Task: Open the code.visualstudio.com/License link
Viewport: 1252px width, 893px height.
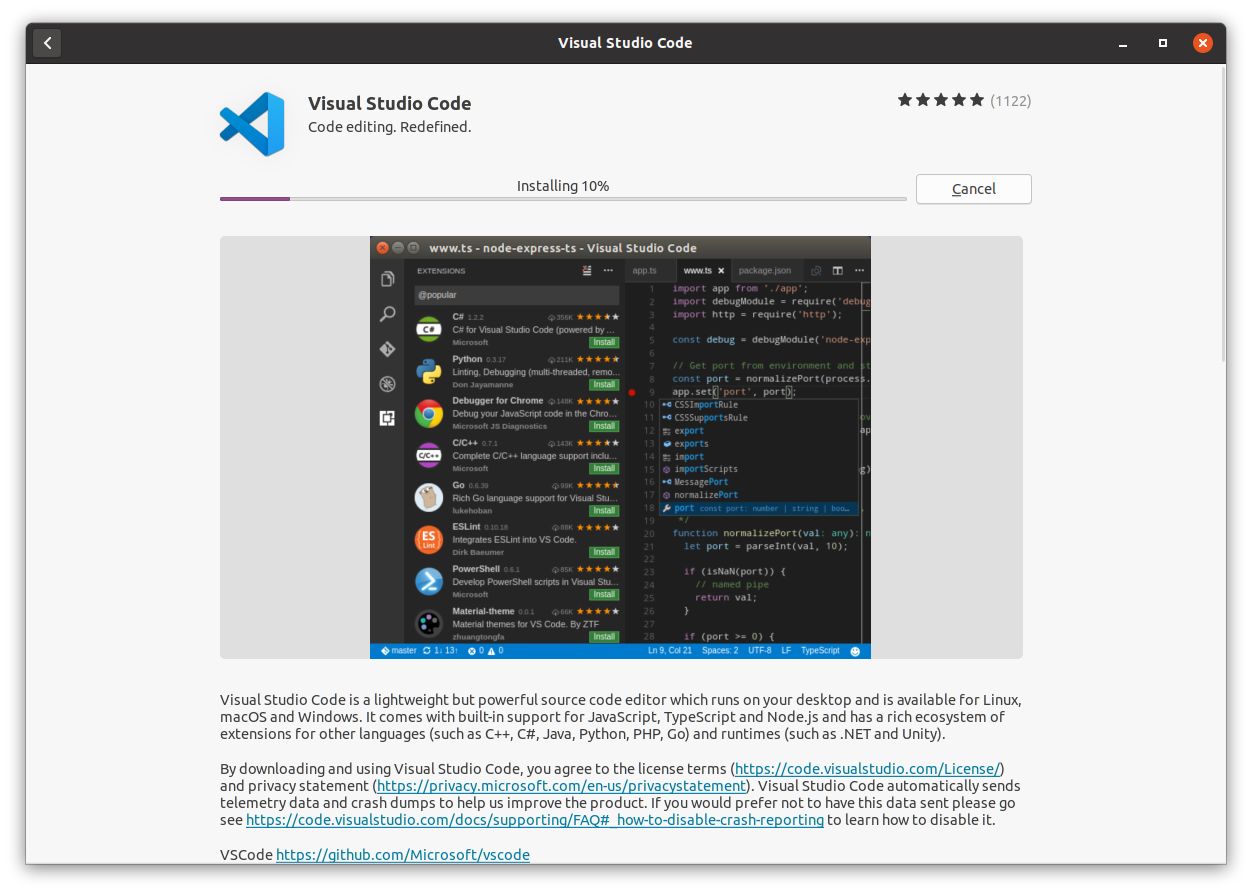Action: (867, 769)
